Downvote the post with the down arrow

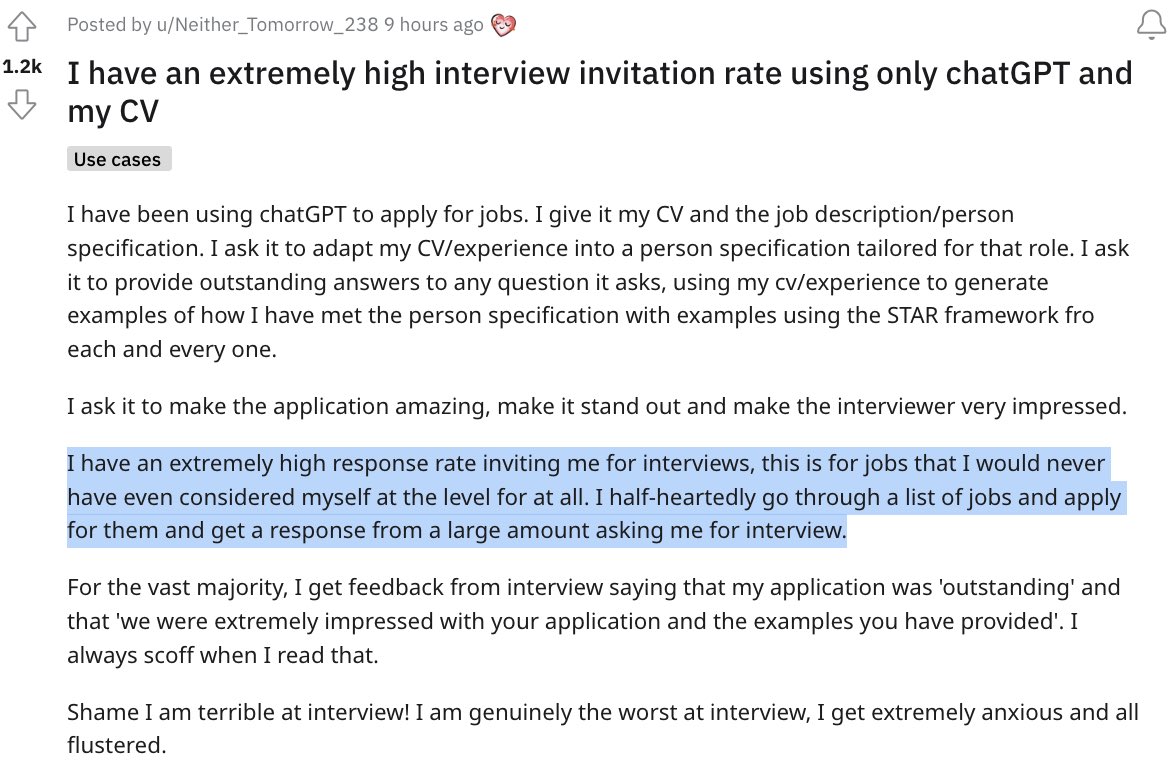point(22,104)
